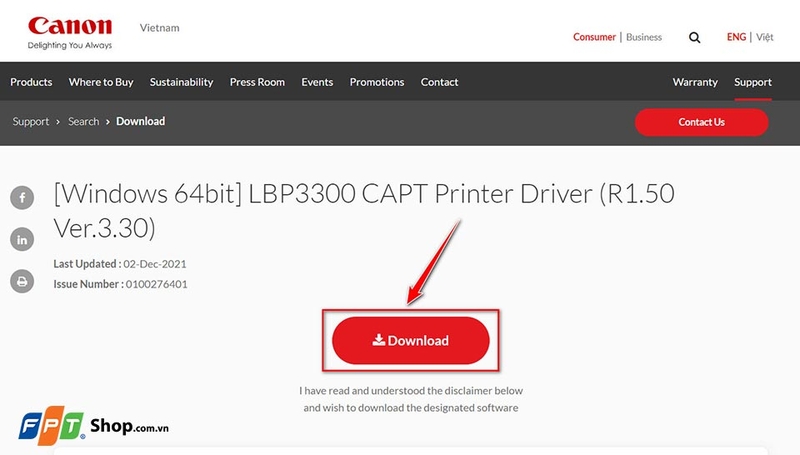This screenshot has height=455, width=800.
Task: Click the Search breadcrumb link
Action: 84,121
